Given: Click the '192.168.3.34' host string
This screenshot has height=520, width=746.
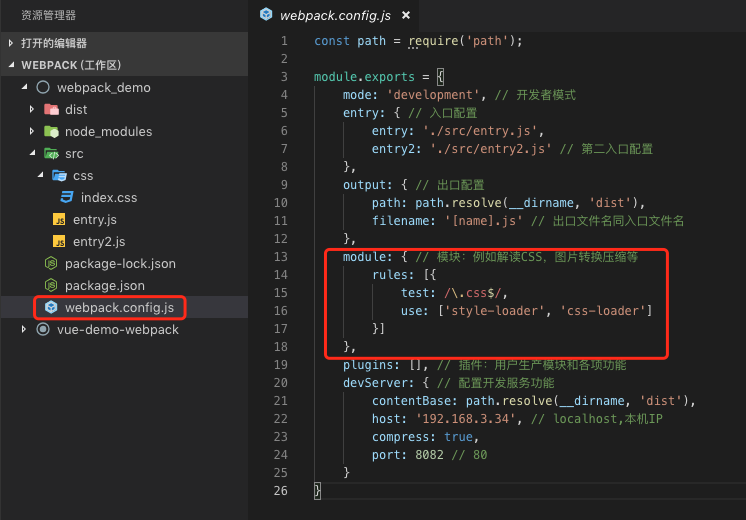Looking at the screenshot, I should (x=465, y=419).
